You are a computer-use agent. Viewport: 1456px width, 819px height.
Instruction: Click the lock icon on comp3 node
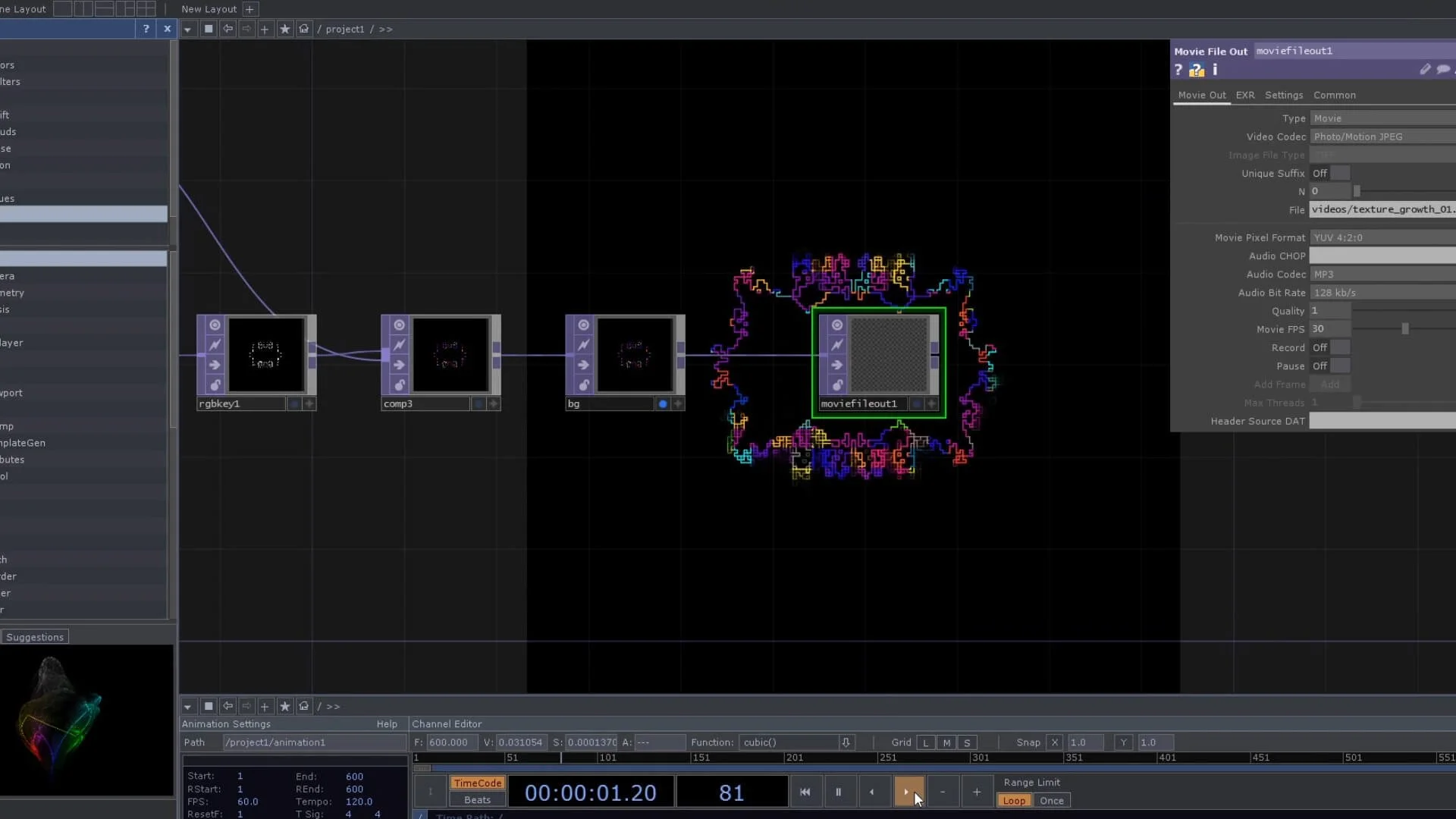coord(399,384)
